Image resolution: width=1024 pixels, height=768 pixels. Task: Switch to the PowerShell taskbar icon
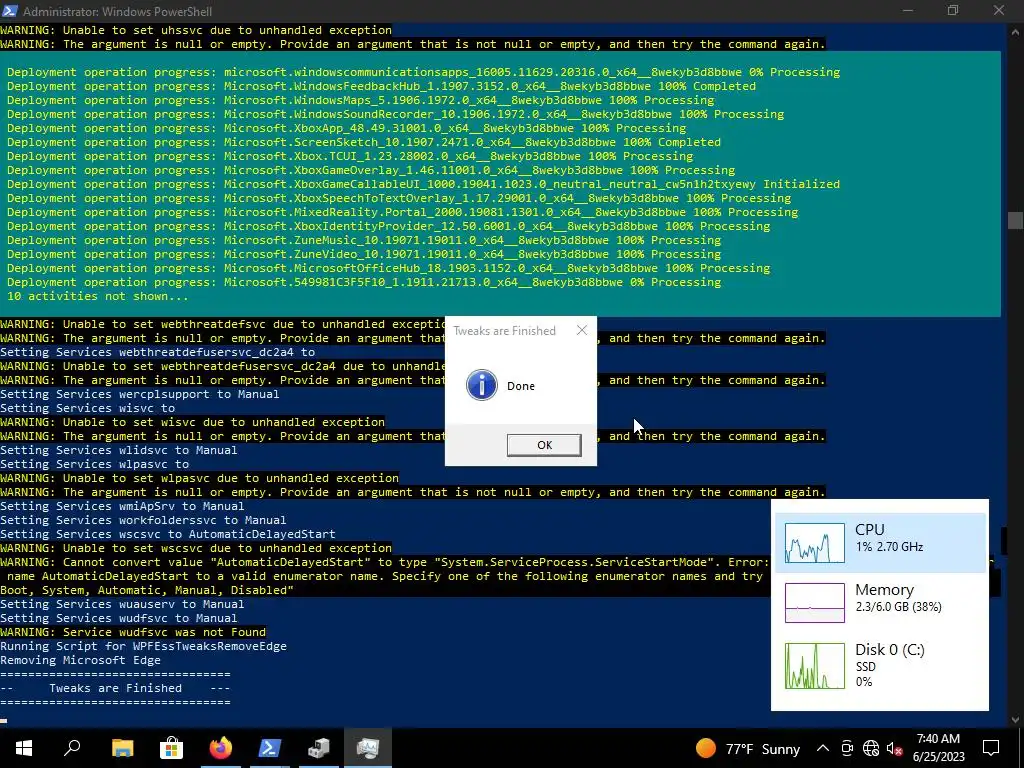(x=270, y=748)
